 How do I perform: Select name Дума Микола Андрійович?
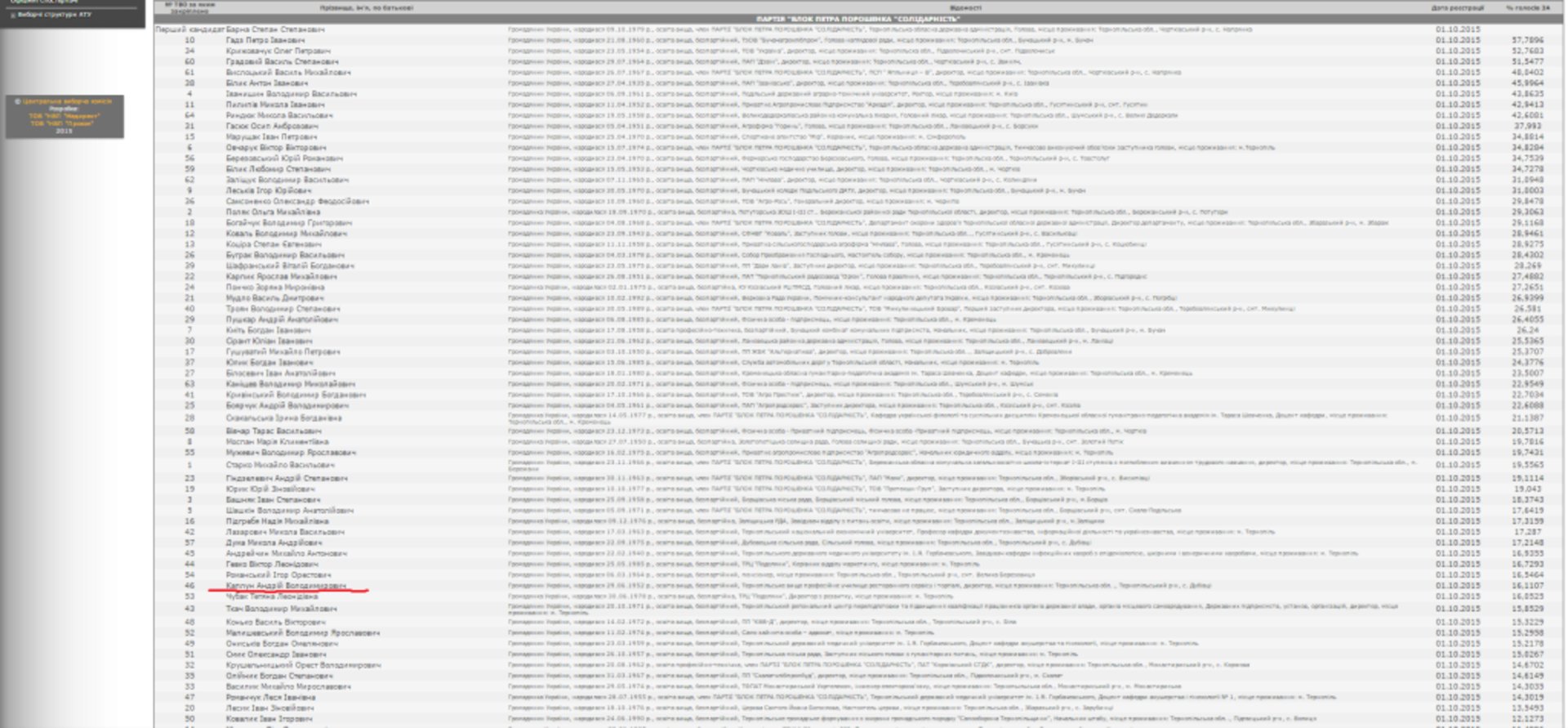274,543
